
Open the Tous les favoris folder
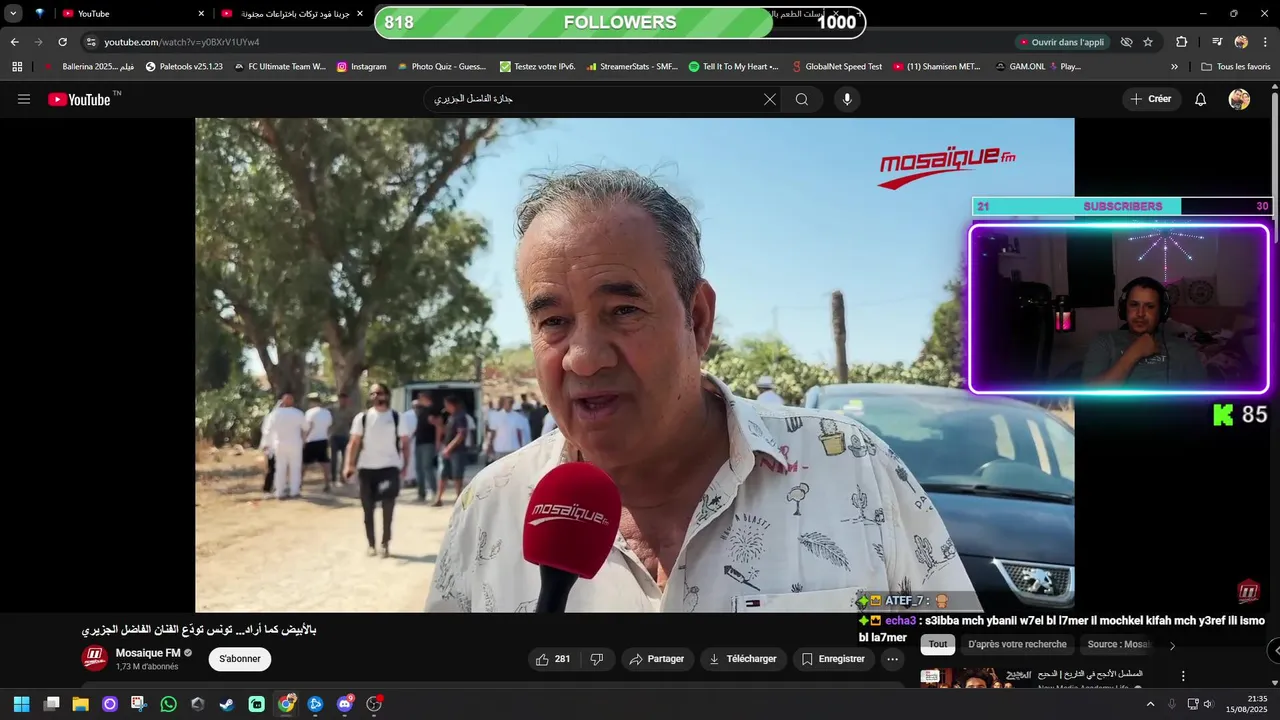point(1235,66)
